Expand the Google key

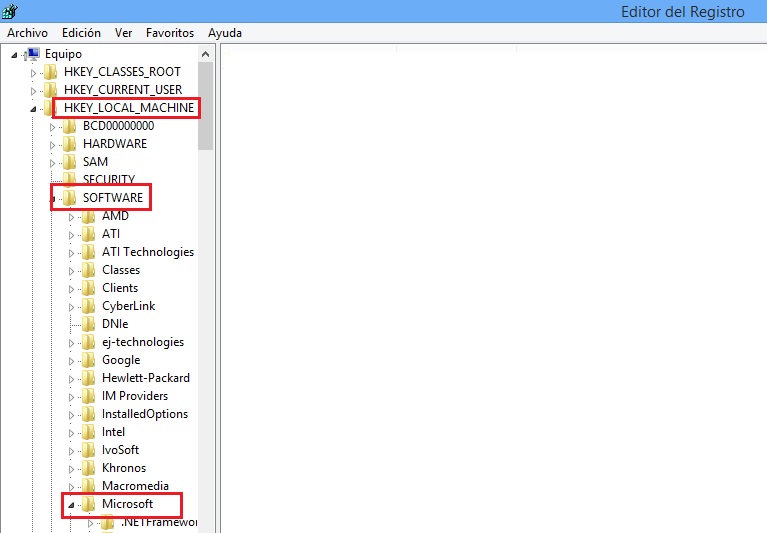[71, 361]
